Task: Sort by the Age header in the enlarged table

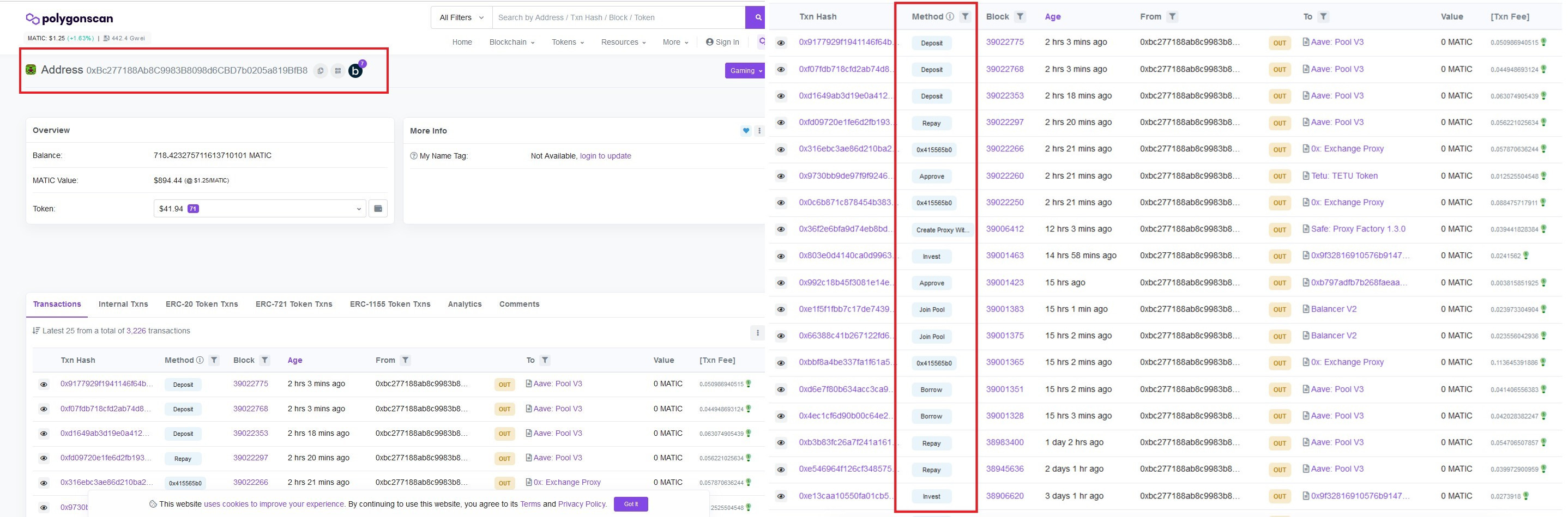Action: point(1052,16)
